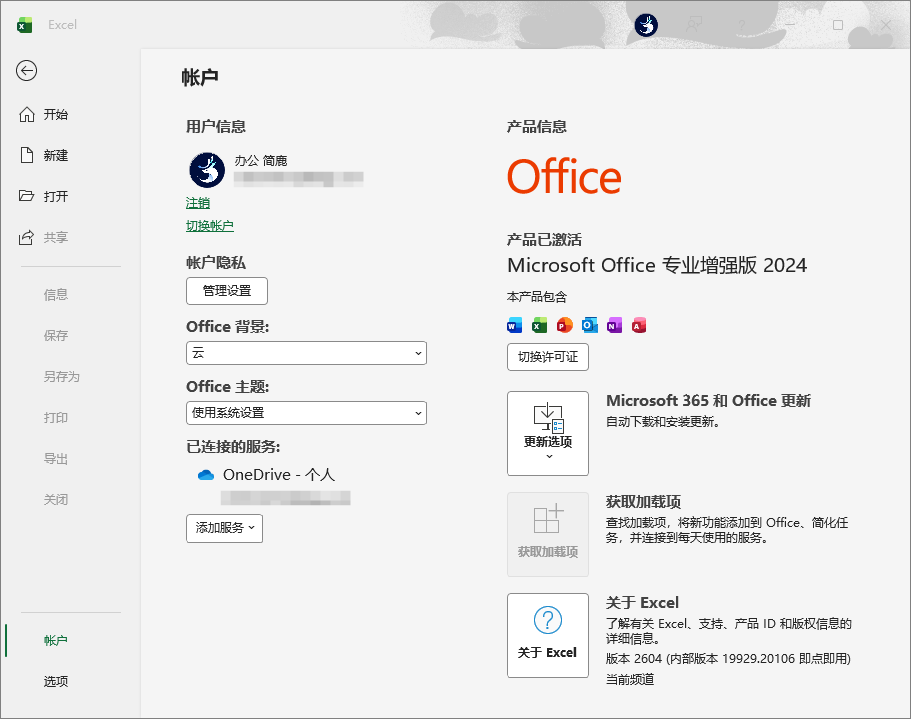The height and width of the screenshot is (719, 911).
Task: Click the Microsoft 365 和 Office 更新 heading
Action: (708, 401)
